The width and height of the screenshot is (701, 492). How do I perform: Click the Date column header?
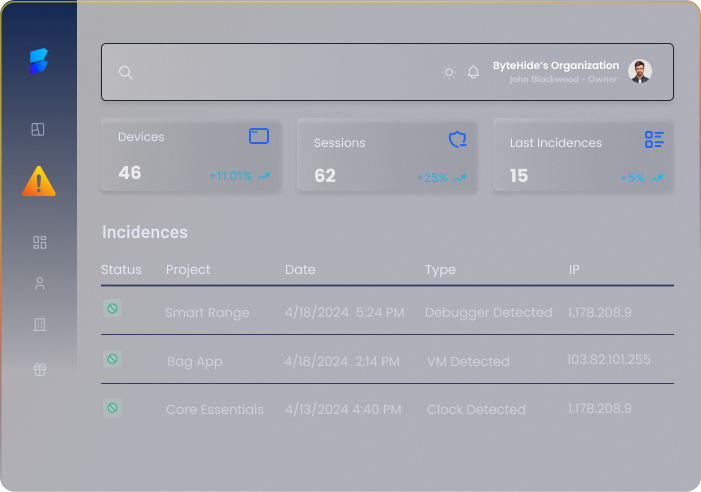click(x=300, y=269)
